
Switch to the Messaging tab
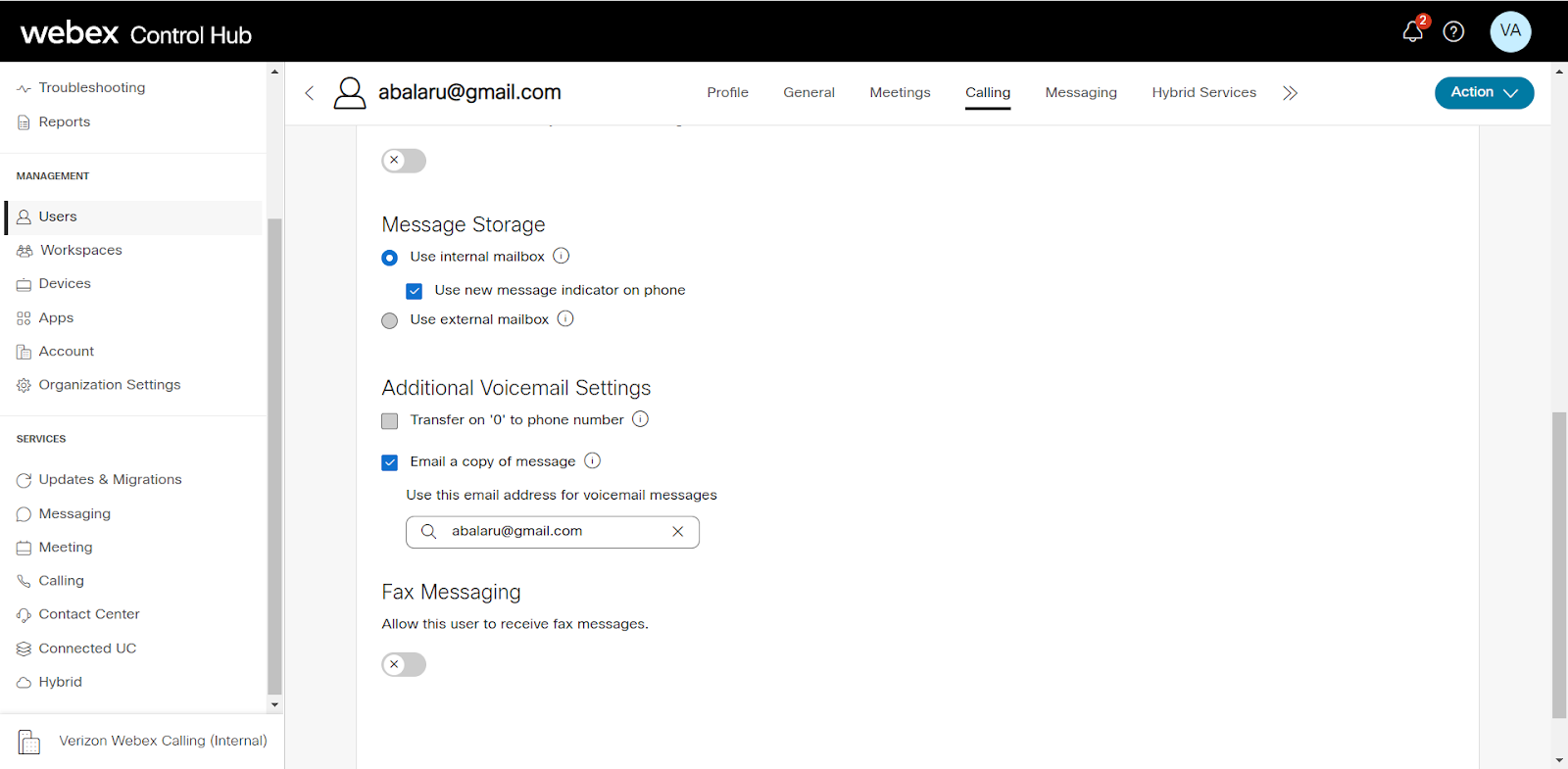pyautogui.click(x=1080, y=92)
